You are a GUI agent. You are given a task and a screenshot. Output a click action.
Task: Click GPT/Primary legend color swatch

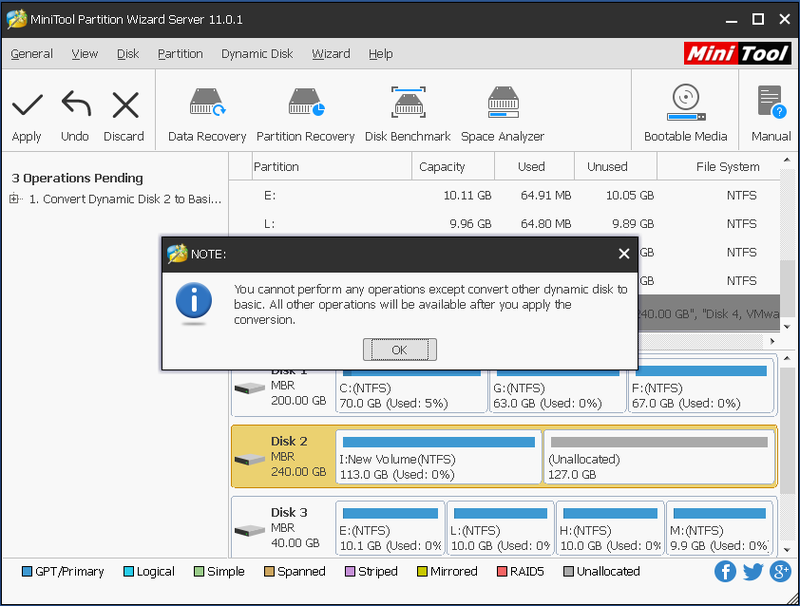coord(27,571)
